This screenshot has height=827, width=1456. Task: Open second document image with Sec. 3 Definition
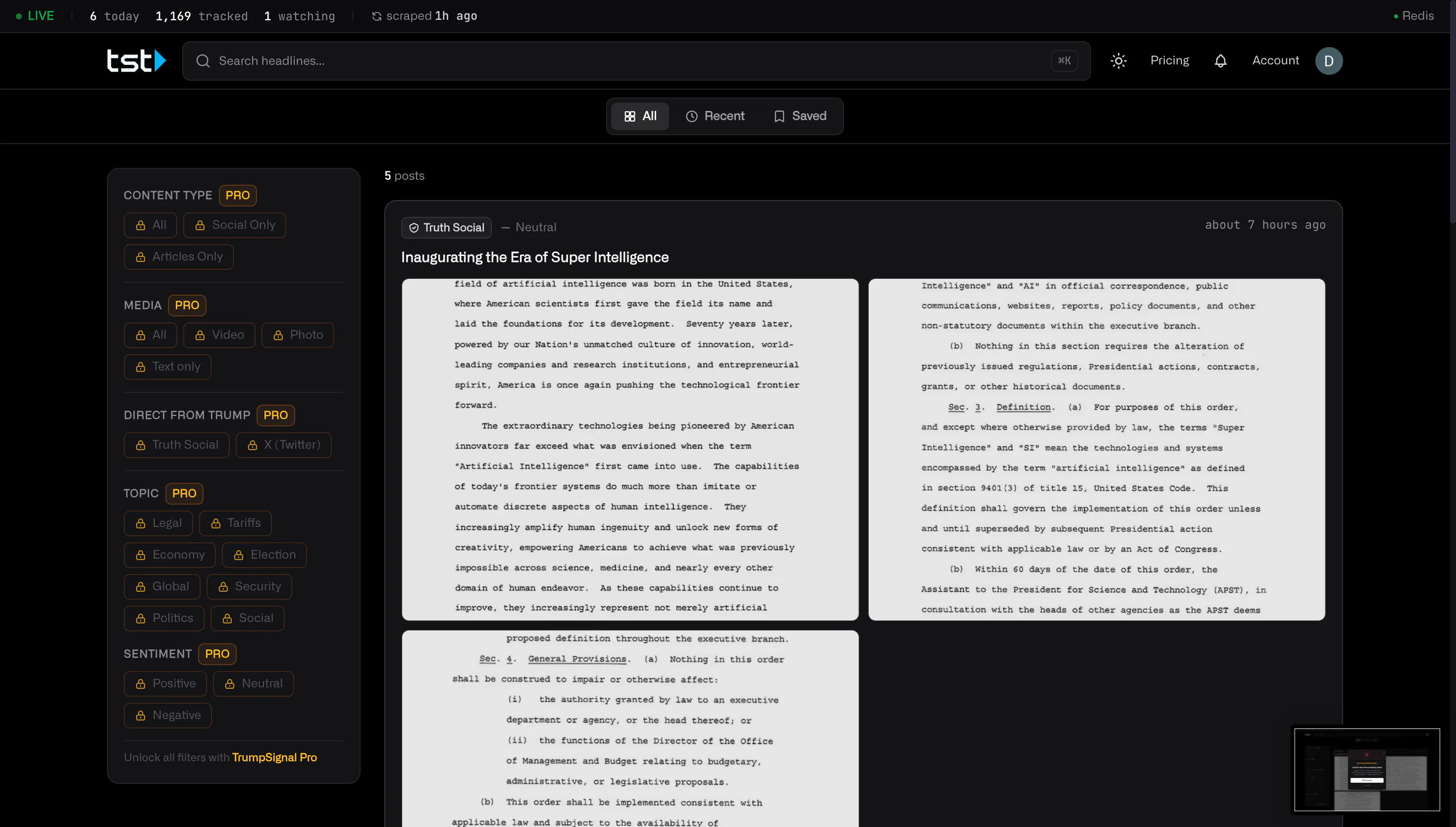pyautogui.click(x=1096, y=449)
